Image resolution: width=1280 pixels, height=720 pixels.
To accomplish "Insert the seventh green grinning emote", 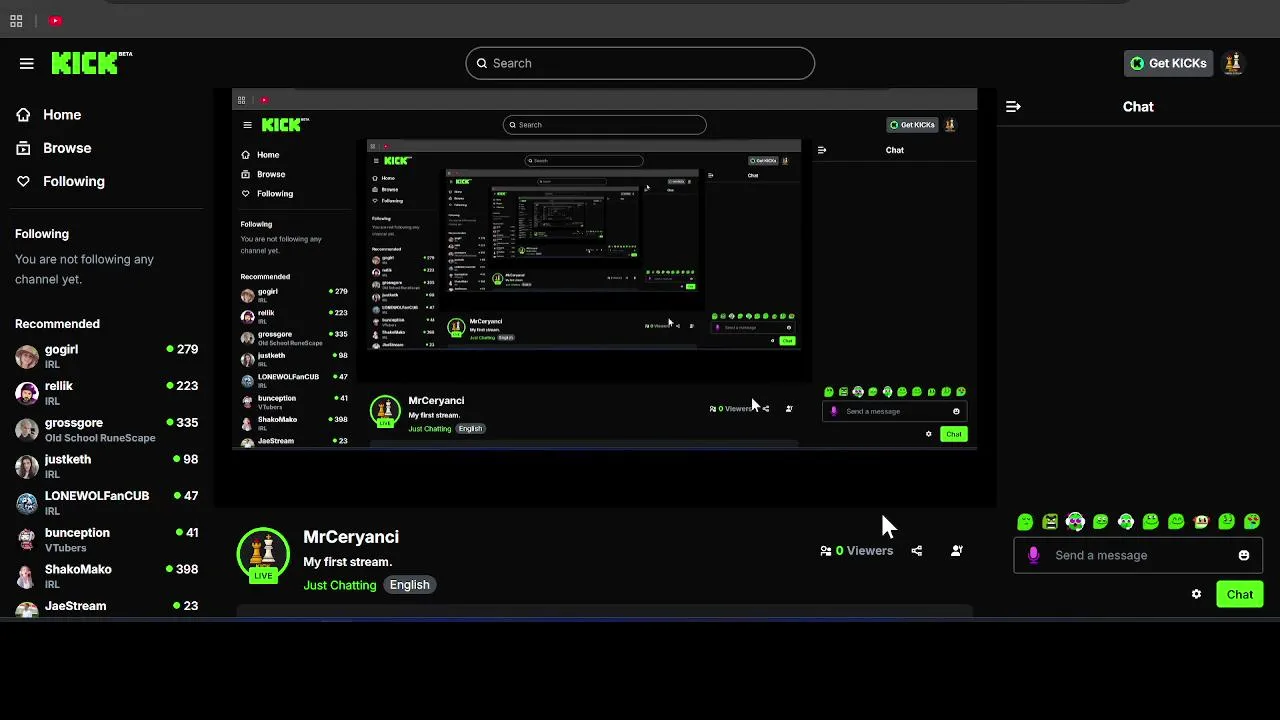I will 1176,521.
